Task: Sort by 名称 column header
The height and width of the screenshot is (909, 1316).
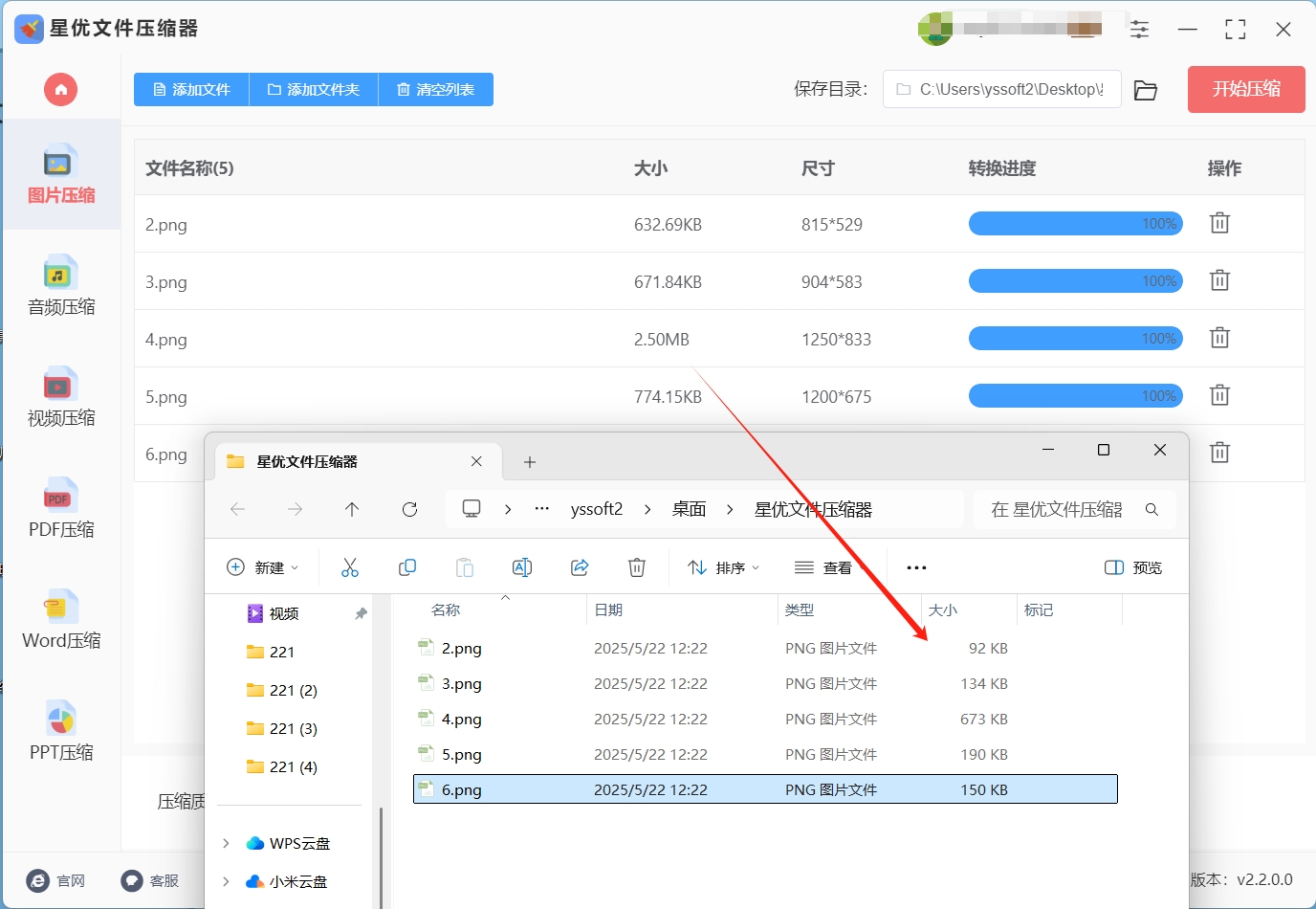Action: click(x=446, y=610)
